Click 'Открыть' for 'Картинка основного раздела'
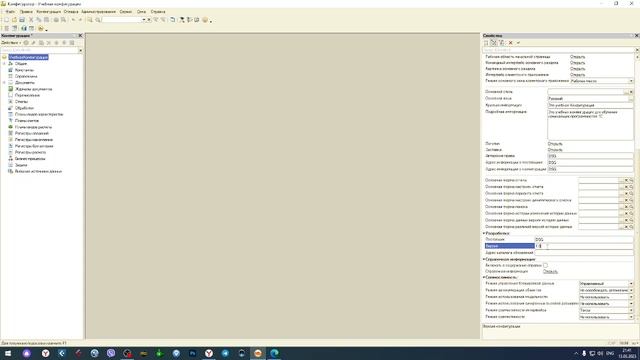This screenshot has height=360, width=640. [578, 69]
